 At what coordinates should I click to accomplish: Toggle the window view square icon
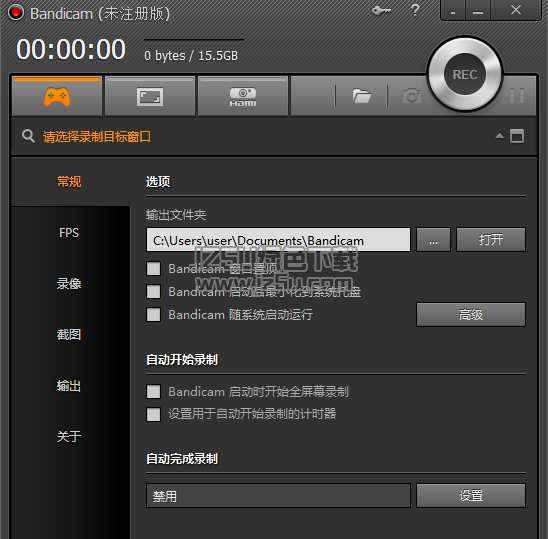(517, 136)
